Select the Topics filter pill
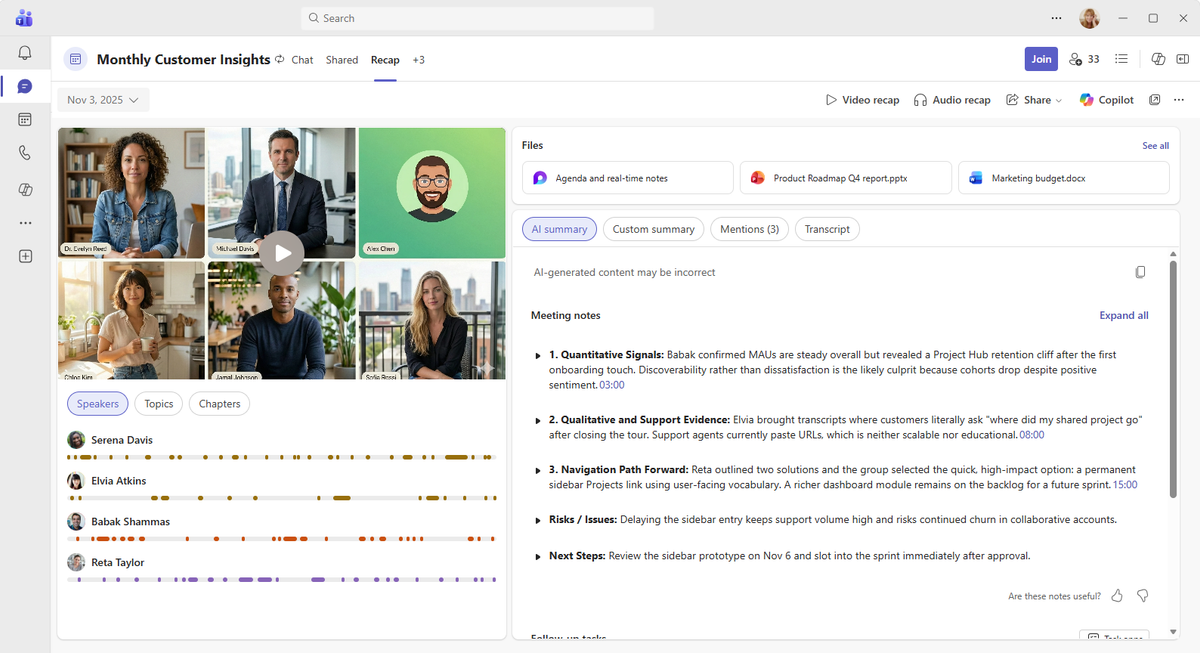Viewport: 1200px width, 653px height. pos(158,404)
